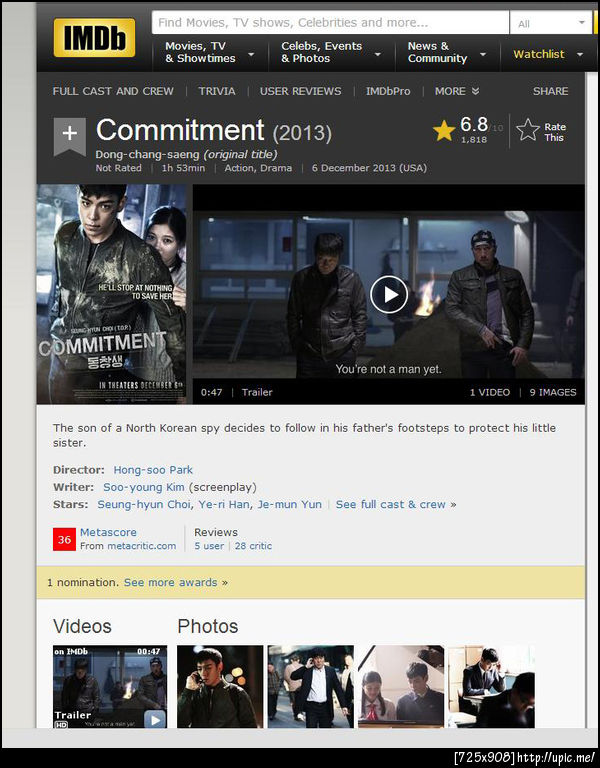Open the Watchlist dropdown

click(548, 54)
